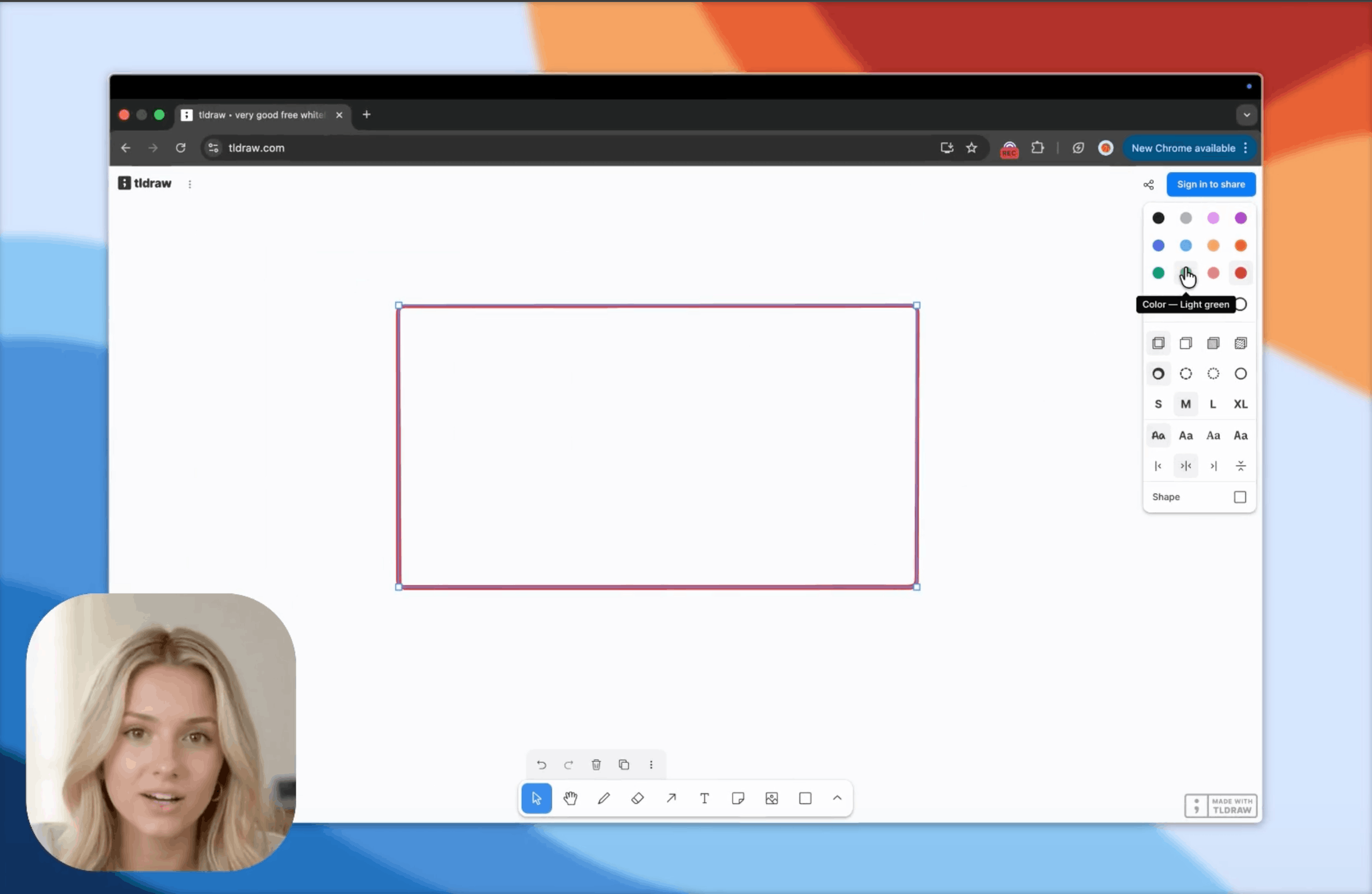Expand the more tools chevron
Screen dimensions: 1372x894
tap(837, 798)
